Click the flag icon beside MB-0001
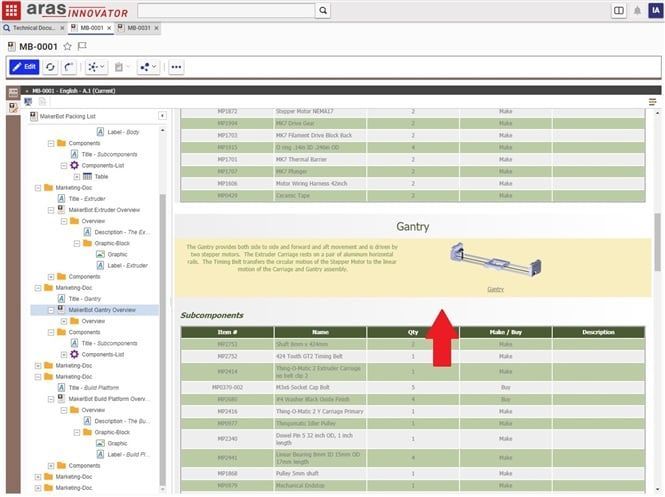This screenshot has height=497, width=665. (82, 46)
